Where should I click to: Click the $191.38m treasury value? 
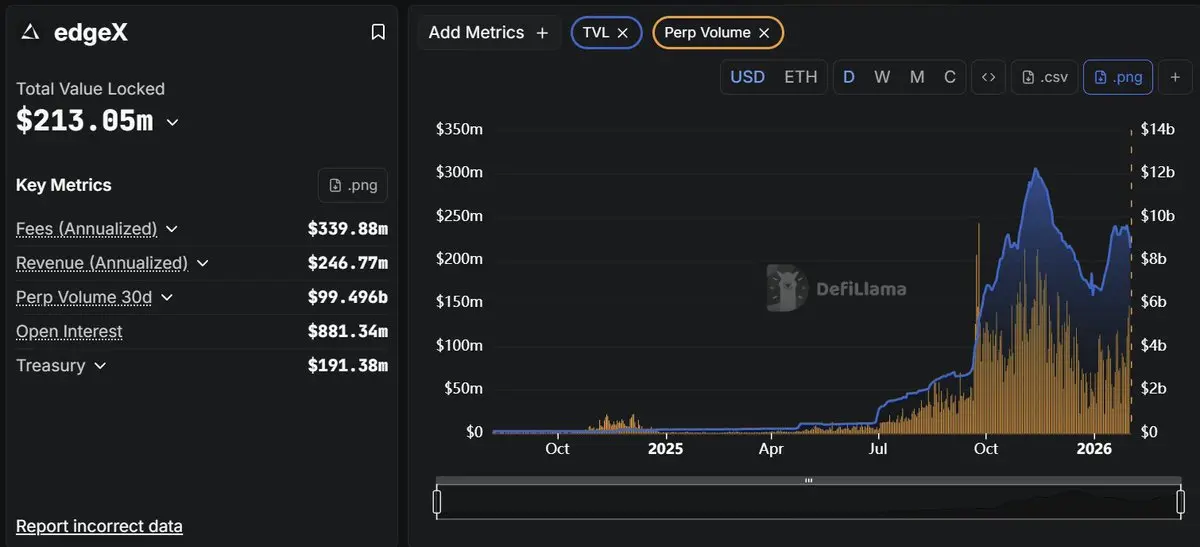[x=347, y=366]
